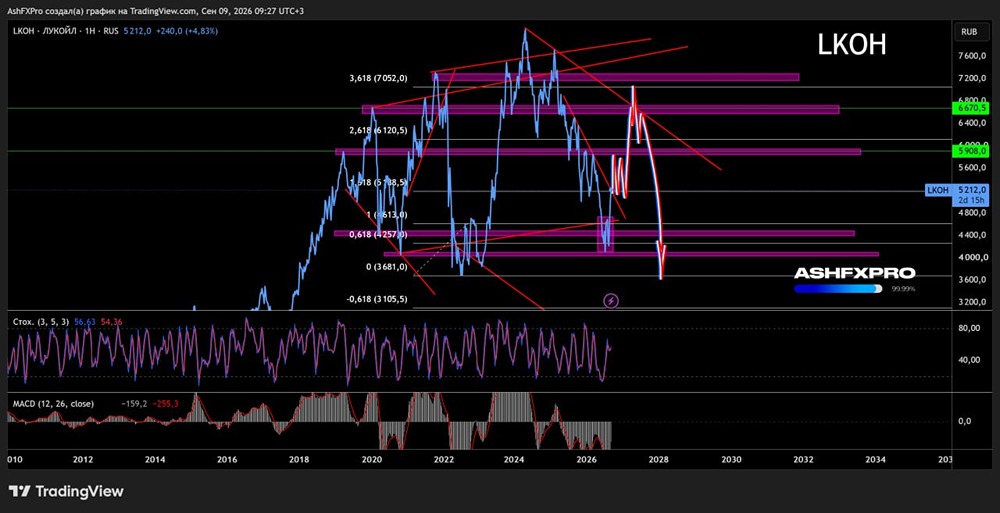Click the 2030 year on time axis
This screenshot has width=1000, height=513.
pyautogui.click(x=731, y=459)
